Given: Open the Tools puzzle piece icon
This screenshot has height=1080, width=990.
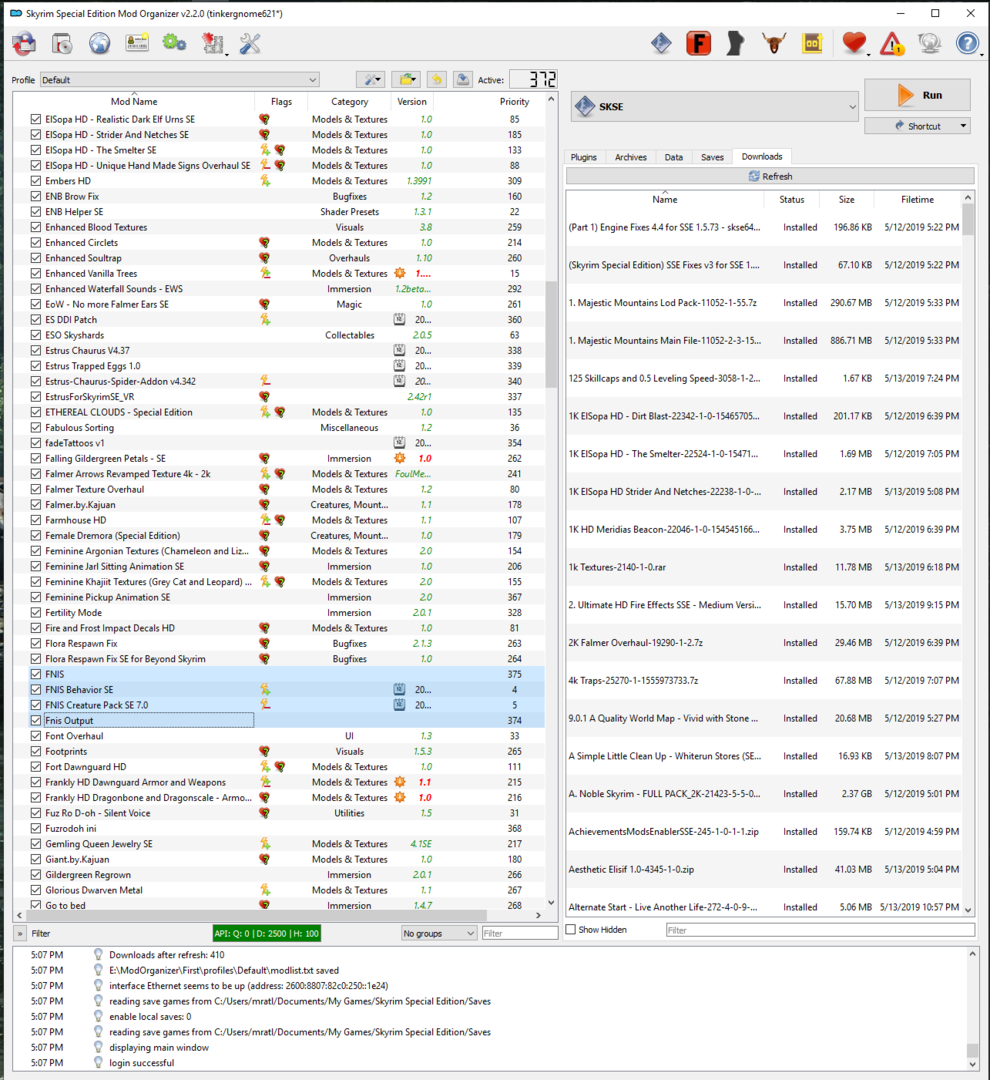Looking at the screenshot, I should coord(213,44).
